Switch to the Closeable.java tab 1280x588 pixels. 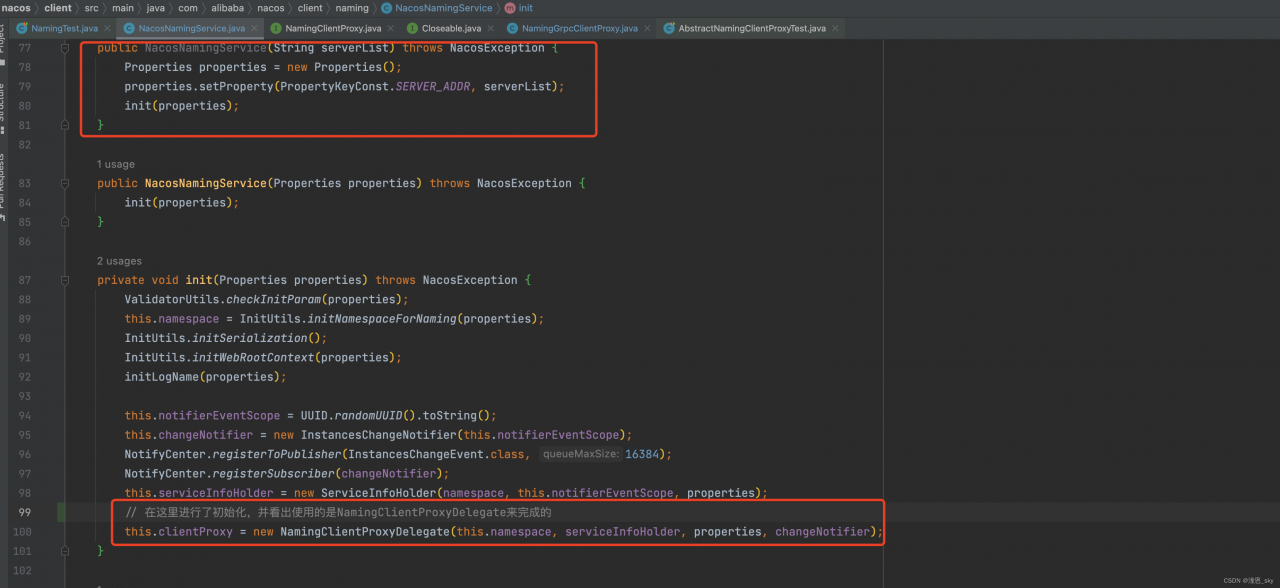451,28
